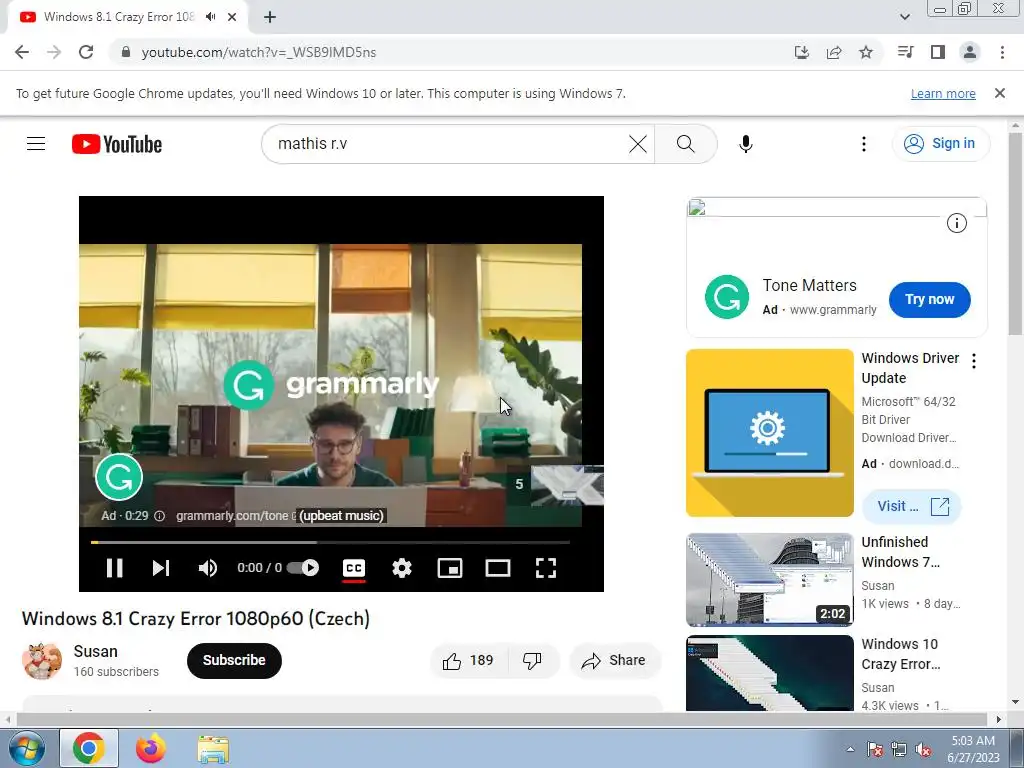Screen dimensions: 1024x768
Task: Open Chrome profile avatar
Action: pos(970,52)
